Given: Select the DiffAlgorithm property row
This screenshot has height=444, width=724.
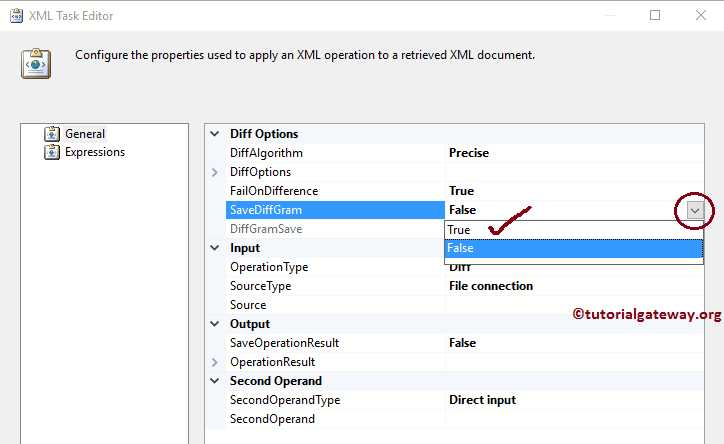Looking at the screenshot, I should pos(465,153).
